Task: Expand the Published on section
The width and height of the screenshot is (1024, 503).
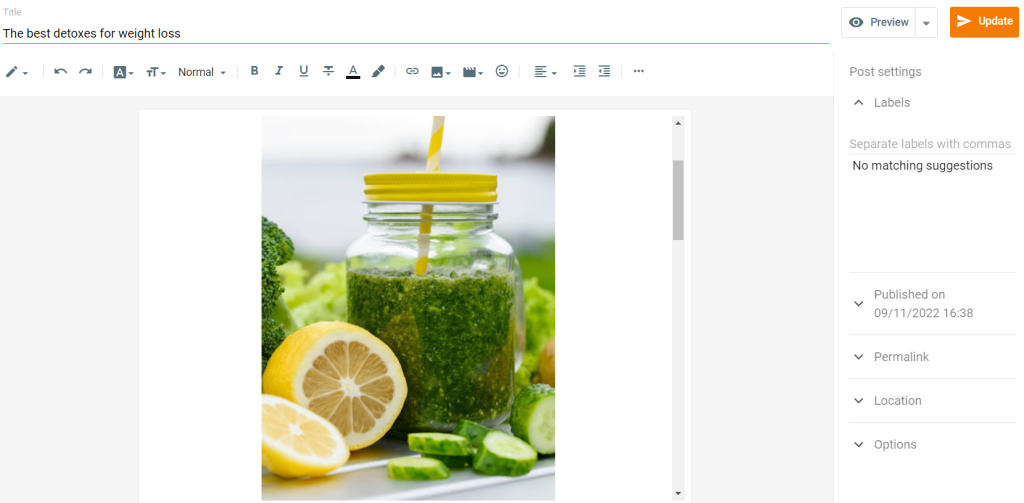Action: click(933, 304)
